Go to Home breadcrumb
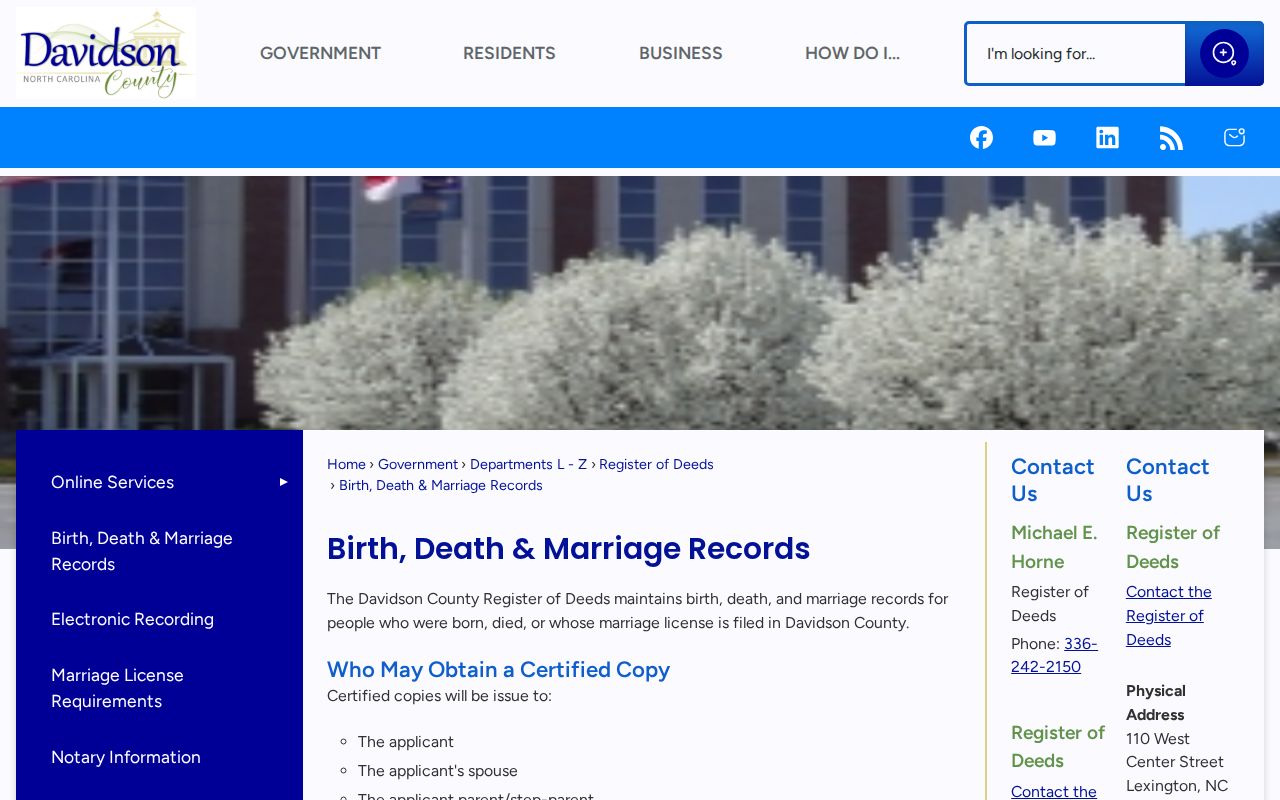Screen dimensions: 1280x800 point(346,464)
